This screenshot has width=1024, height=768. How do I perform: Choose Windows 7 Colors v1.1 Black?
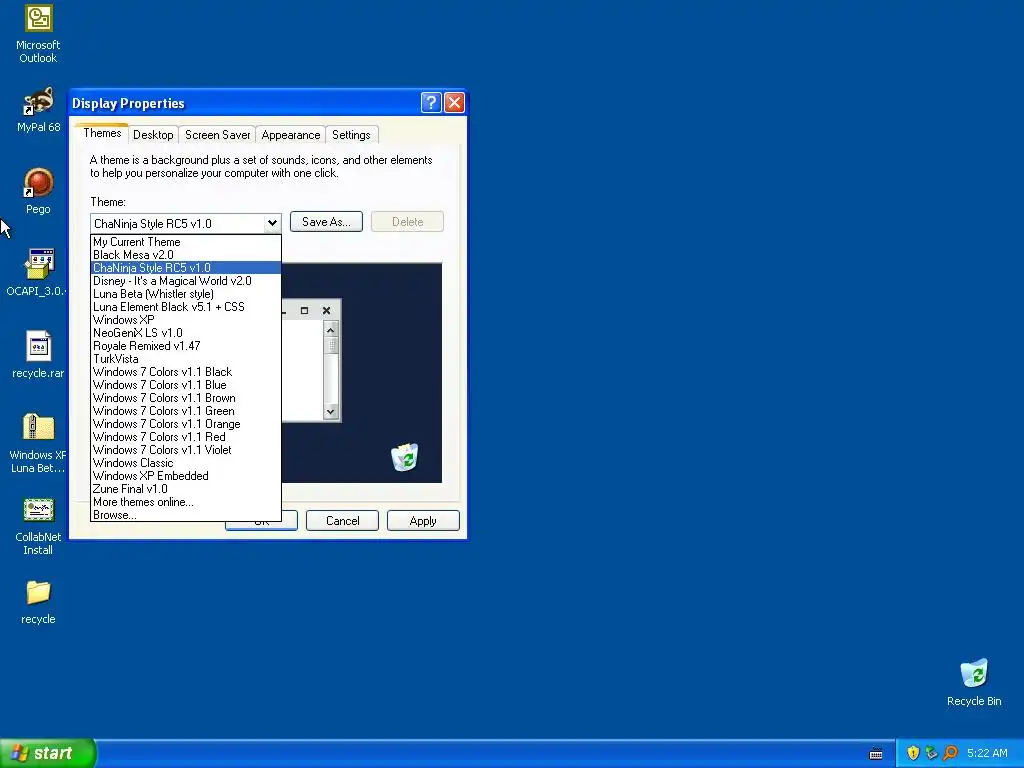coord(185,372)
